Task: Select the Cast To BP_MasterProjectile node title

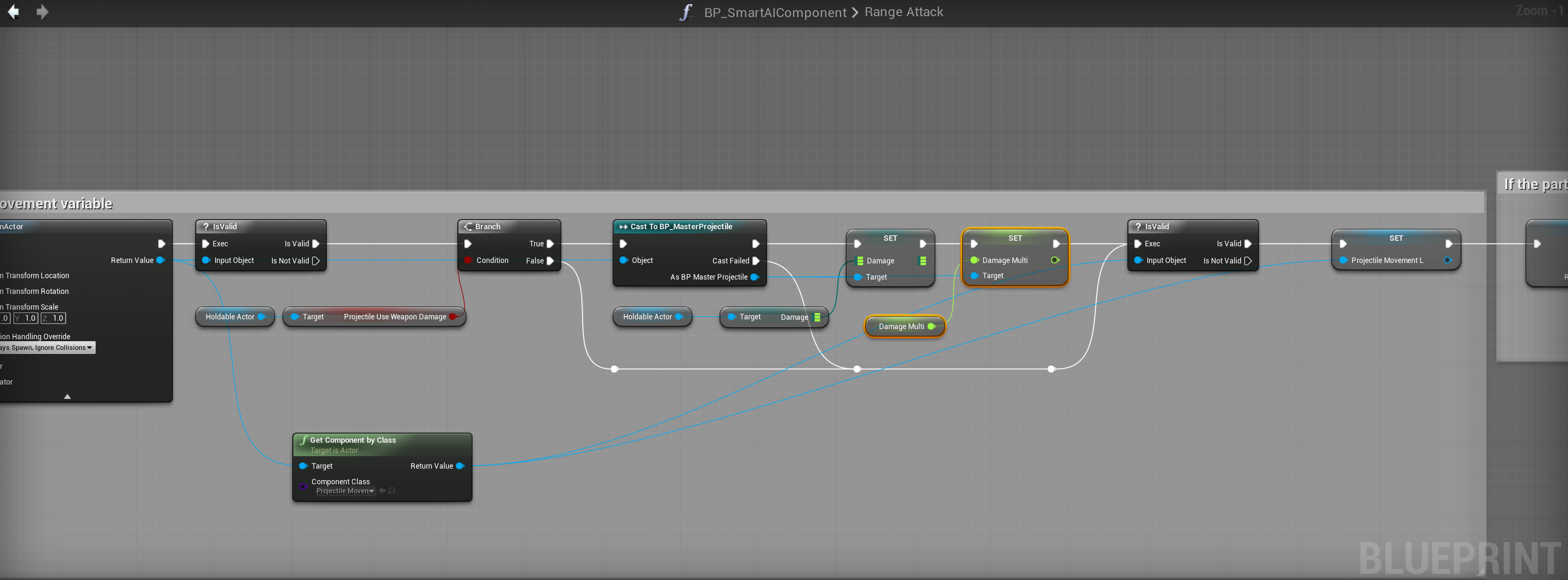Action: [x=681, y=226]
